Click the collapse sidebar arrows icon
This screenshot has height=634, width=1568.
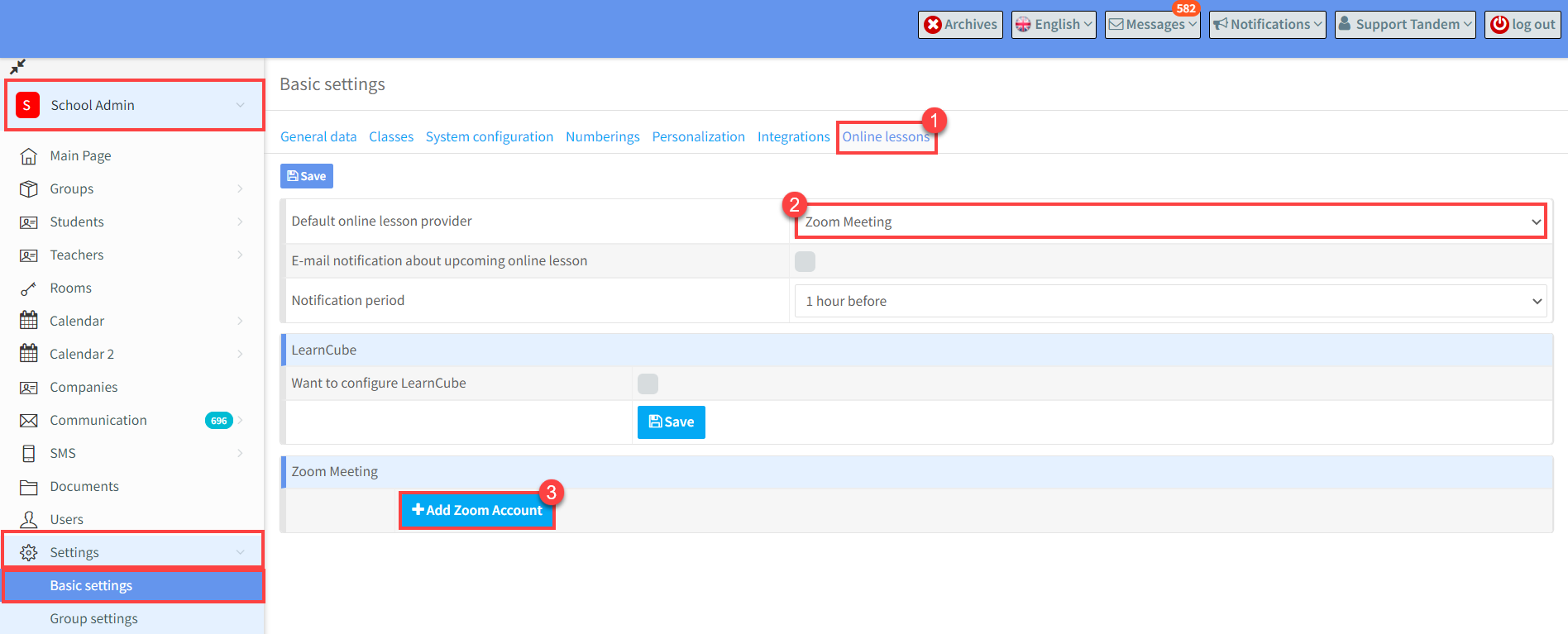17,67
